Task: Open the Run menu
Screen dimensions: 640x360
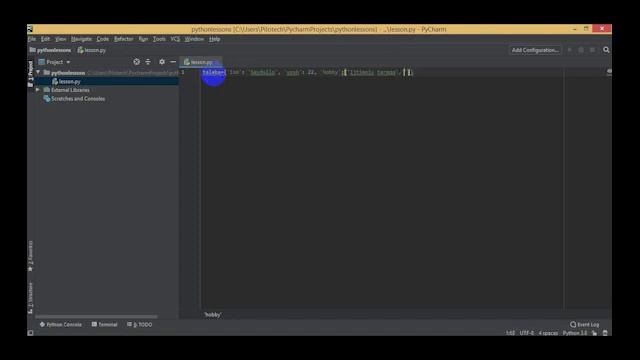Action: [143, 39]
